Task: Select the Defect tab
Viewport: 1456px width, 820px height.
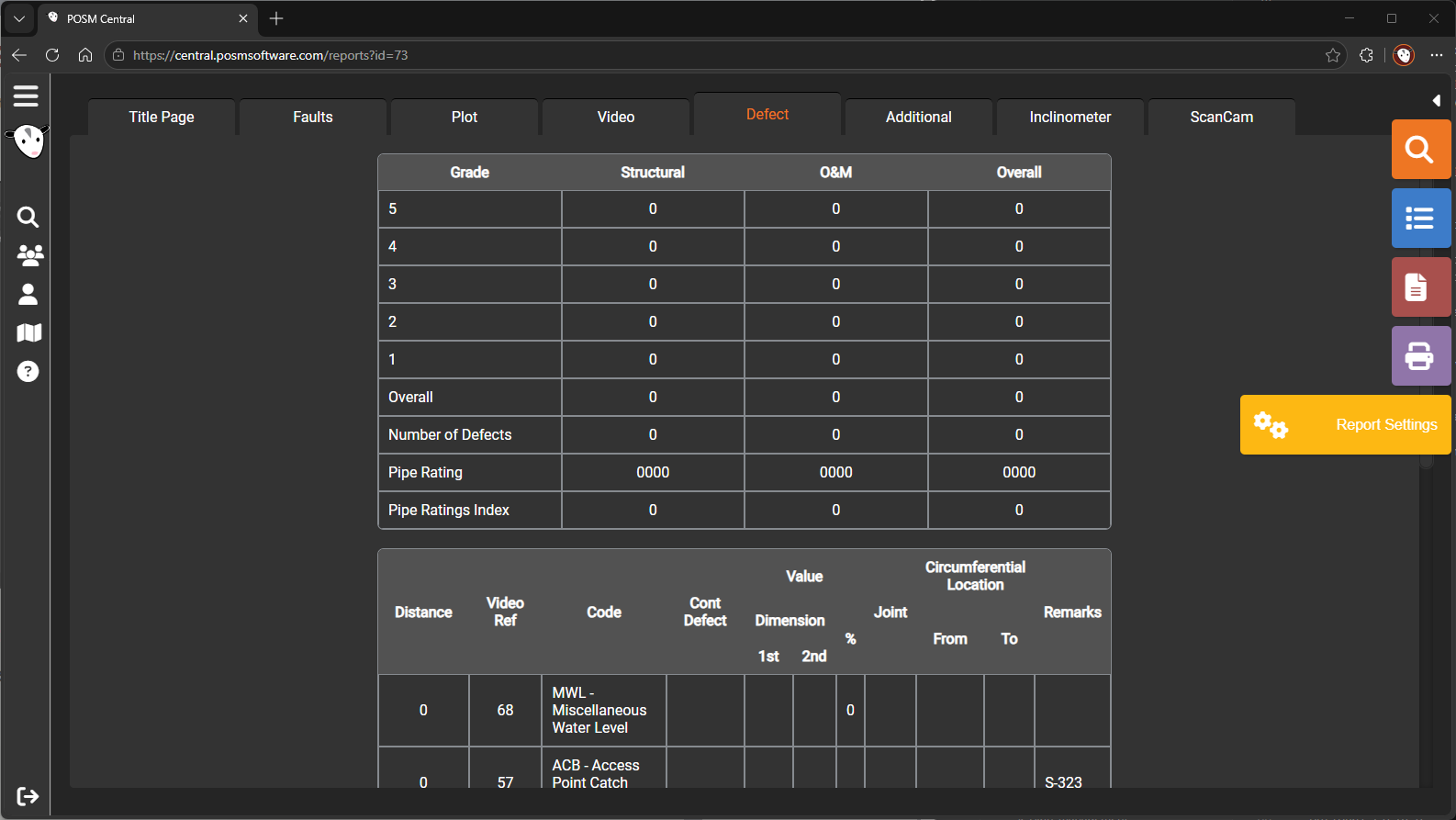Action: click(x=767, y=114)
